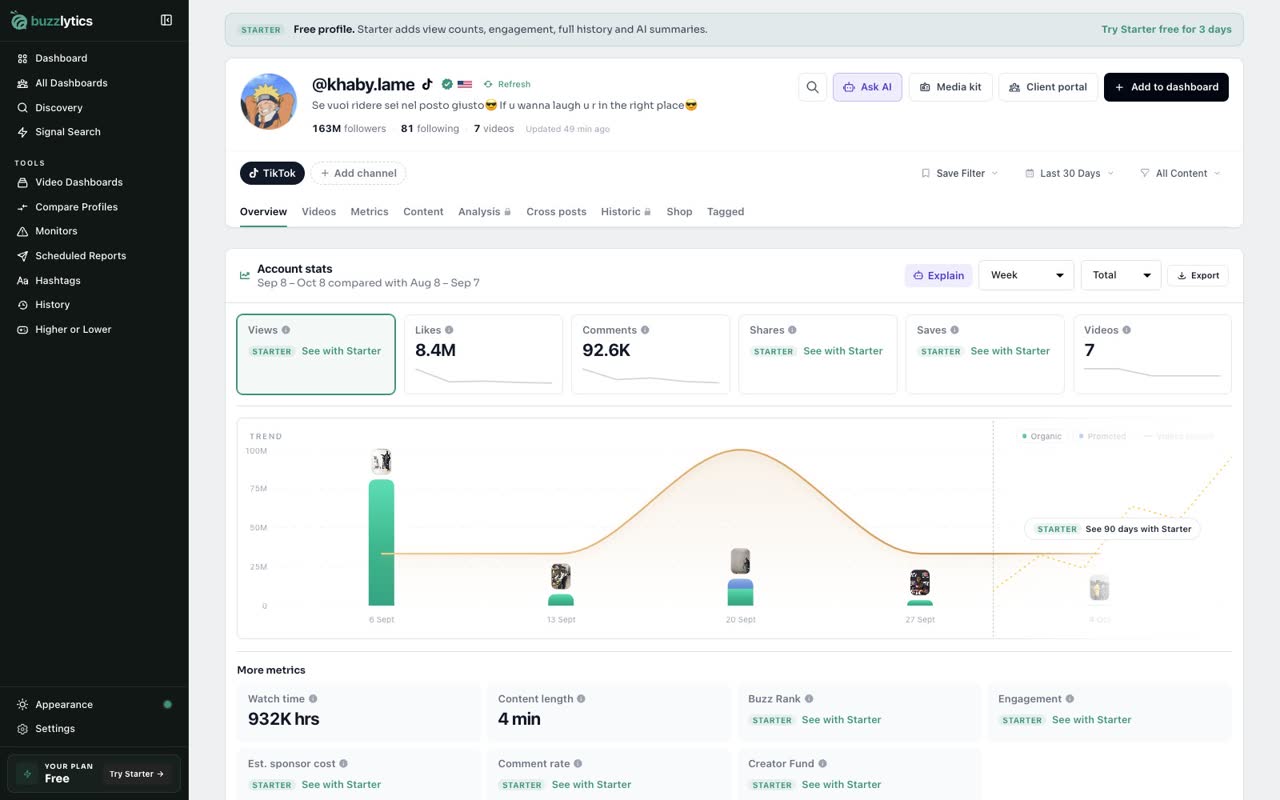This screenshot has height=800, width=1280.
Task: Click the info icon beside Est. sponsor cost
Action: click(344, 764)
